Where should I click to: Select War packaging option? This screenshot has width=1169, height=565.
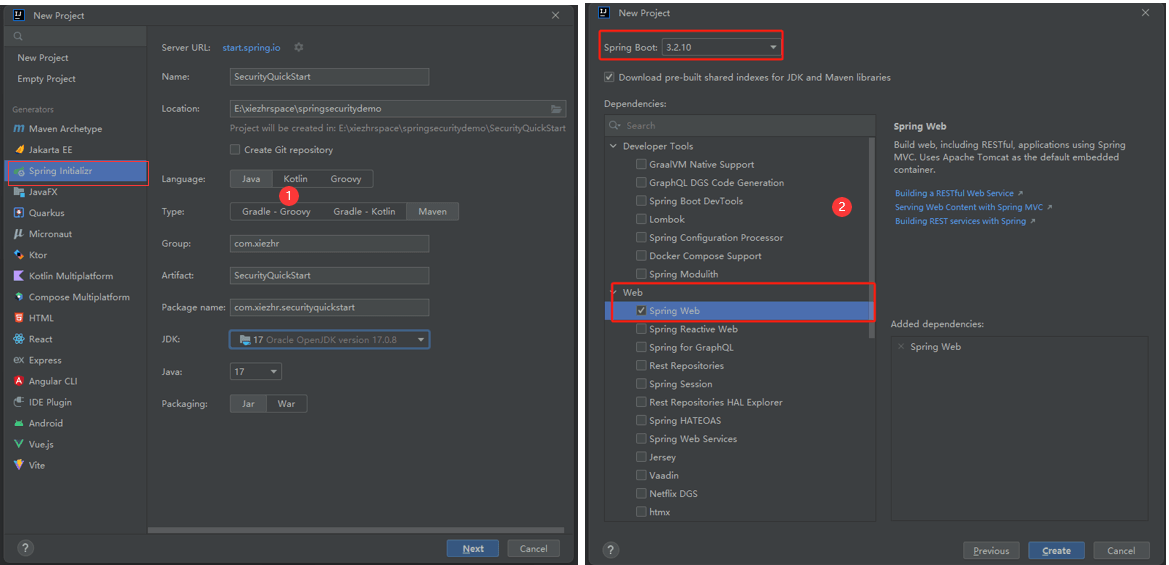point(286,404)
